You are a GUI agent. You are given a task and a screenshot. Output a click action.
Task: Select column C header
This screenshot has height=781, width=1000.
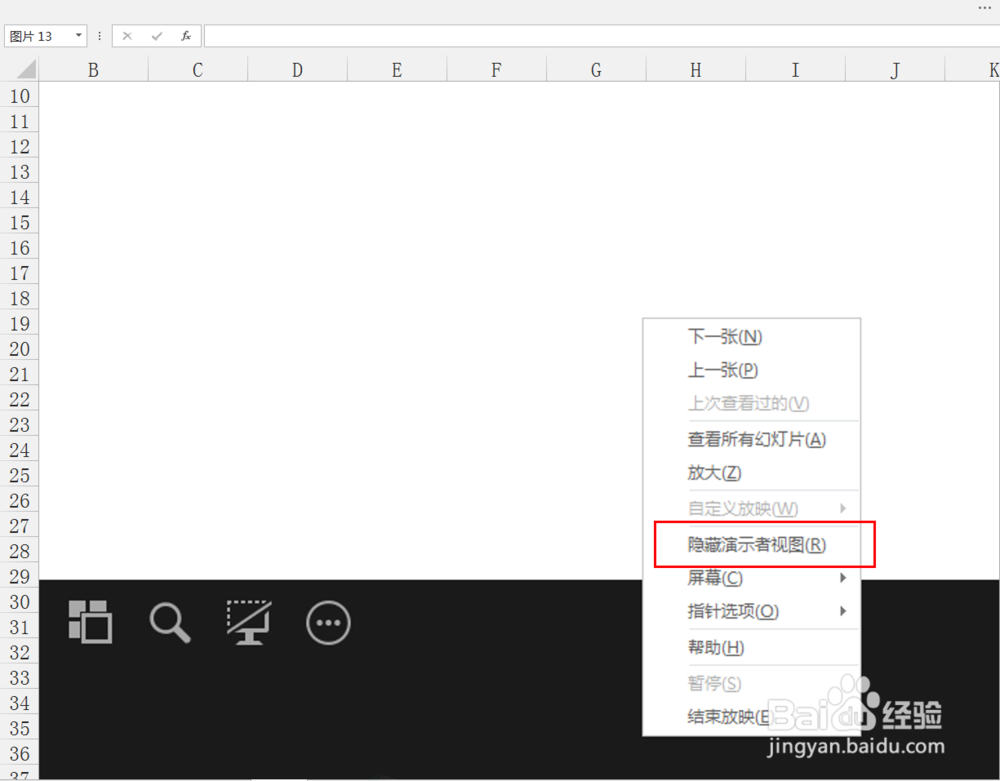(198, 69)
